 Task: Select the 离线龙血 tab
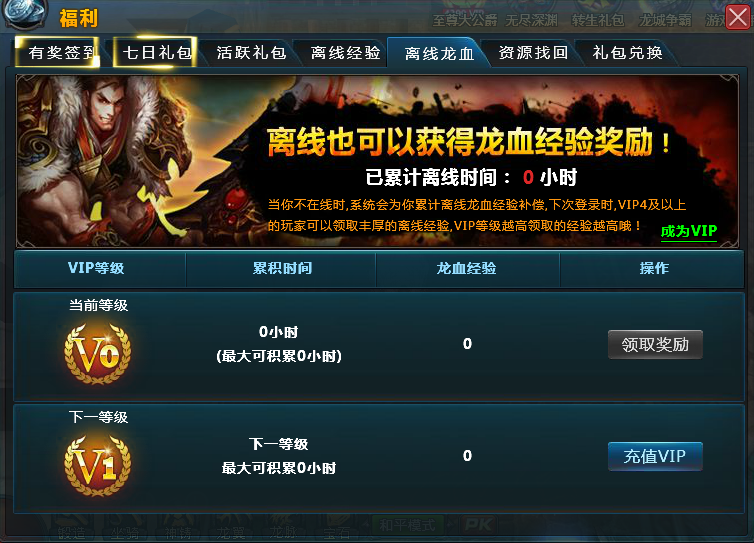pyautogui.click(x=439, y=53)
